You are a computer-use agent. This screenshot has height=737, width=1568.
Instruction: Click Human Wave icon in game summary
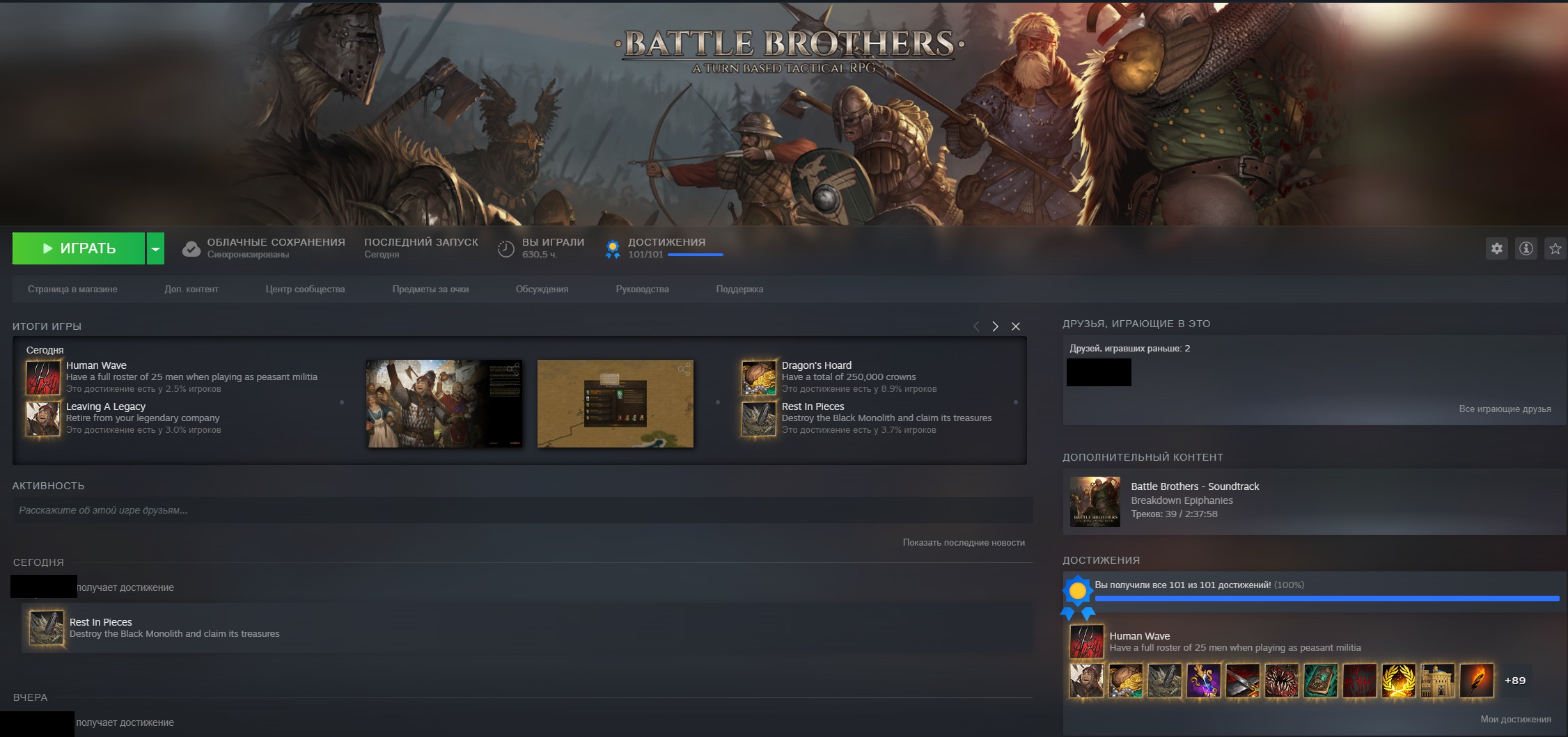[x=43, y=377]
